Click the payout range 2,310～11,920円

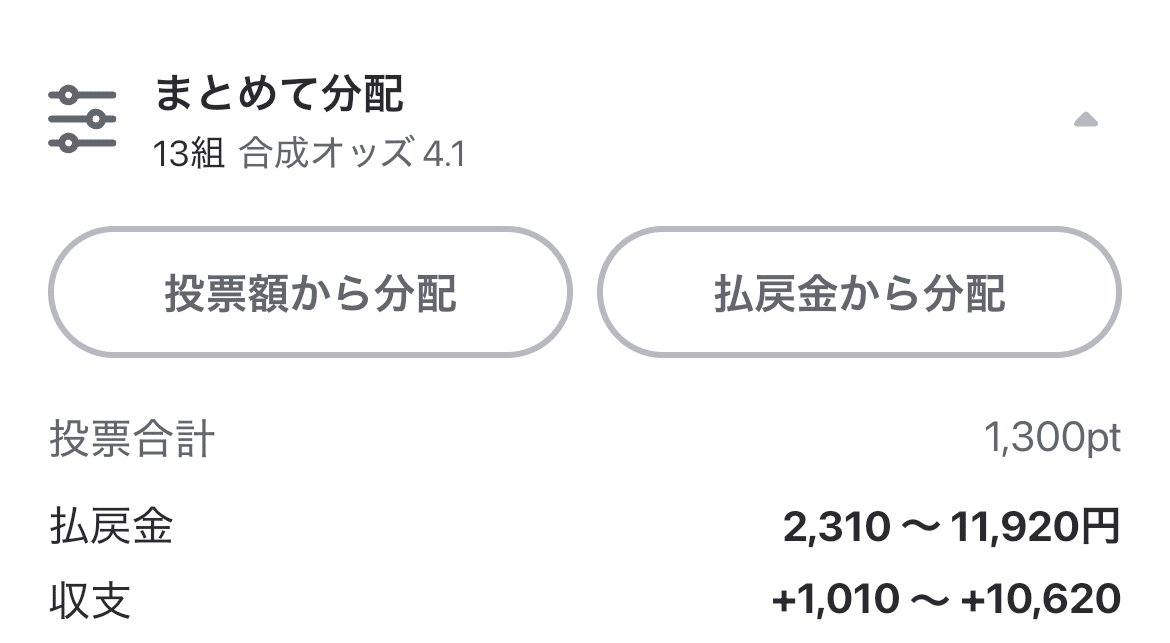(x=951, y=524)
